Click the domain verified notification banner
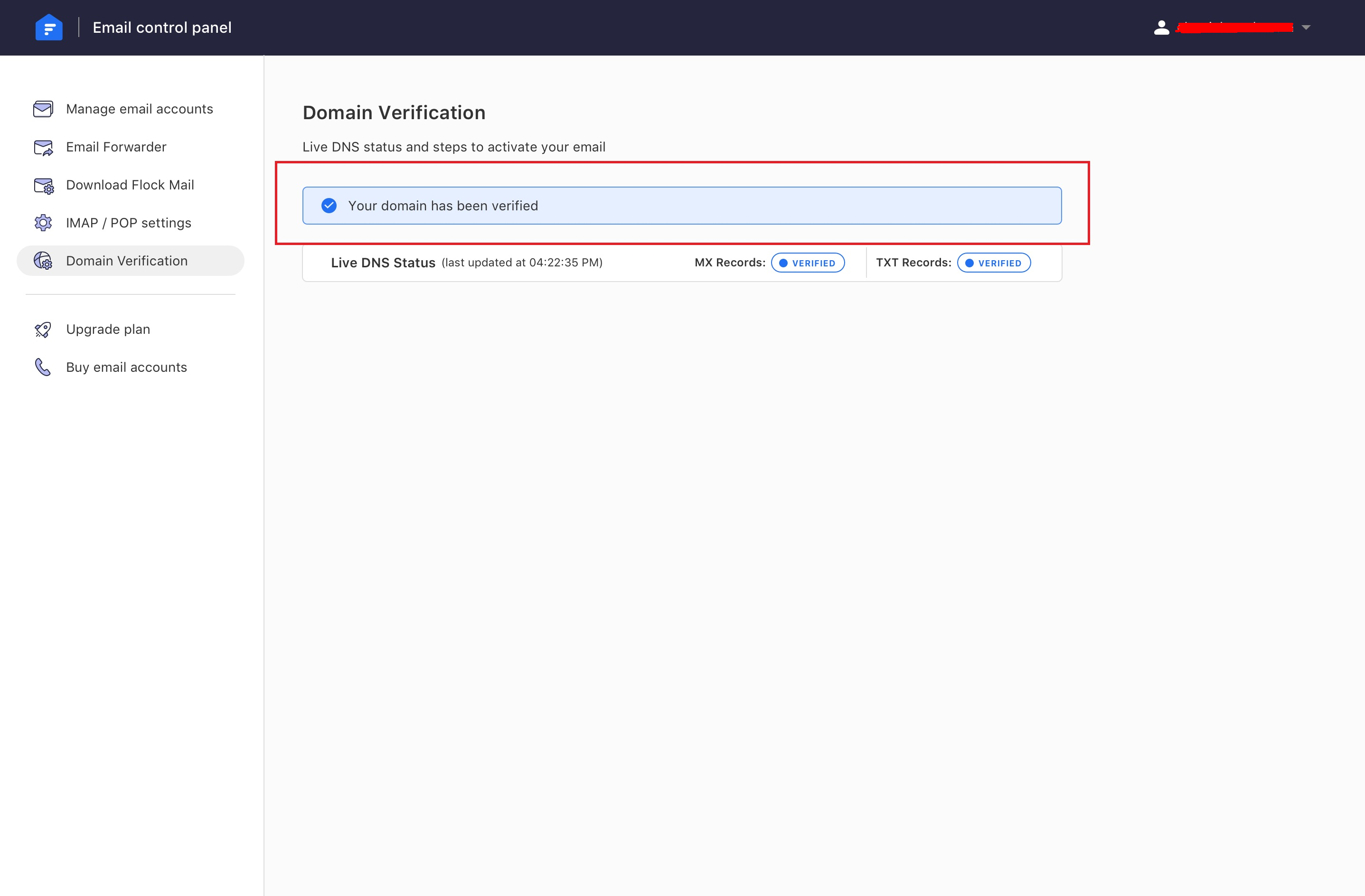1365x896 pixels. pos(681,205)
